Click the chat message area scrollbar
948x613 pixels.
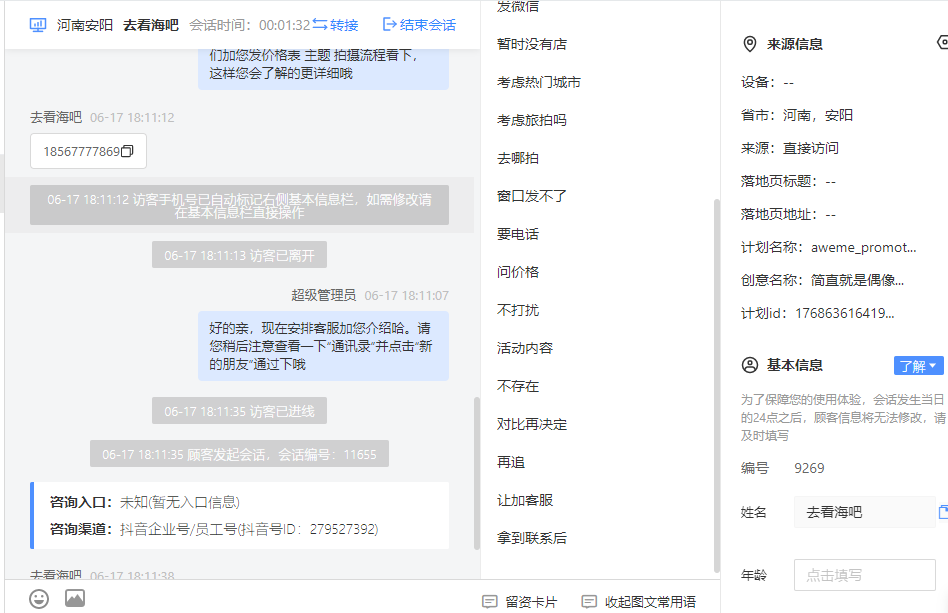click(477, 473)
